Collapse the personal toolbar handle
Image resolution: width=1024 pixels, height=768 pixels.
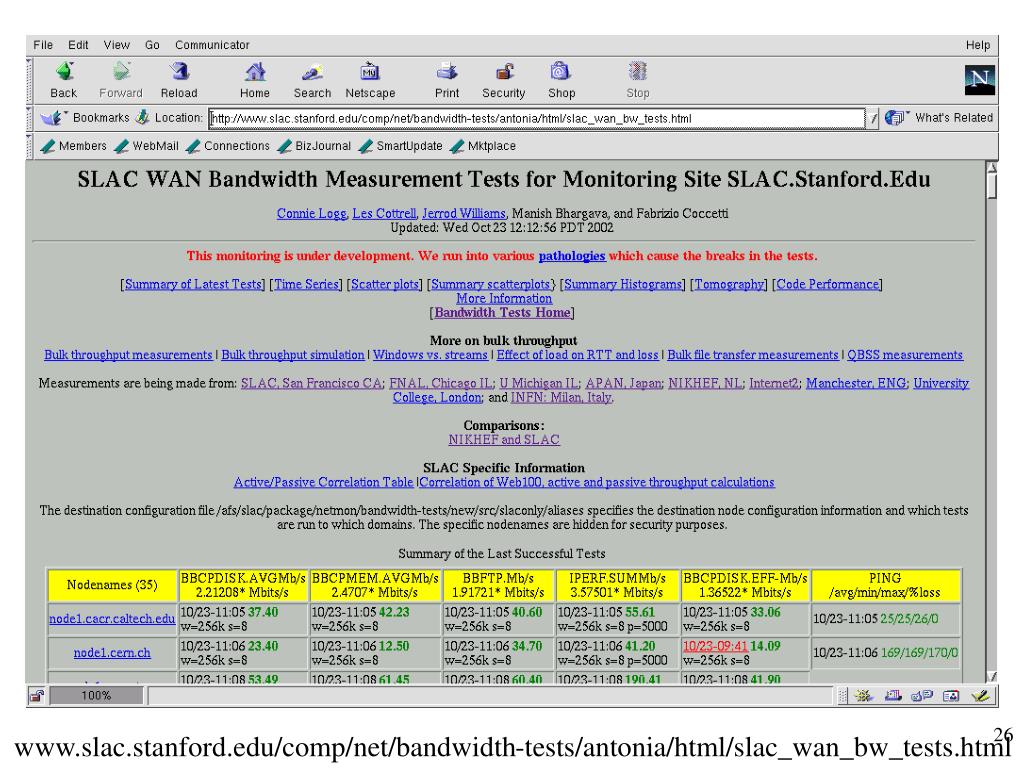click(29, 146)
